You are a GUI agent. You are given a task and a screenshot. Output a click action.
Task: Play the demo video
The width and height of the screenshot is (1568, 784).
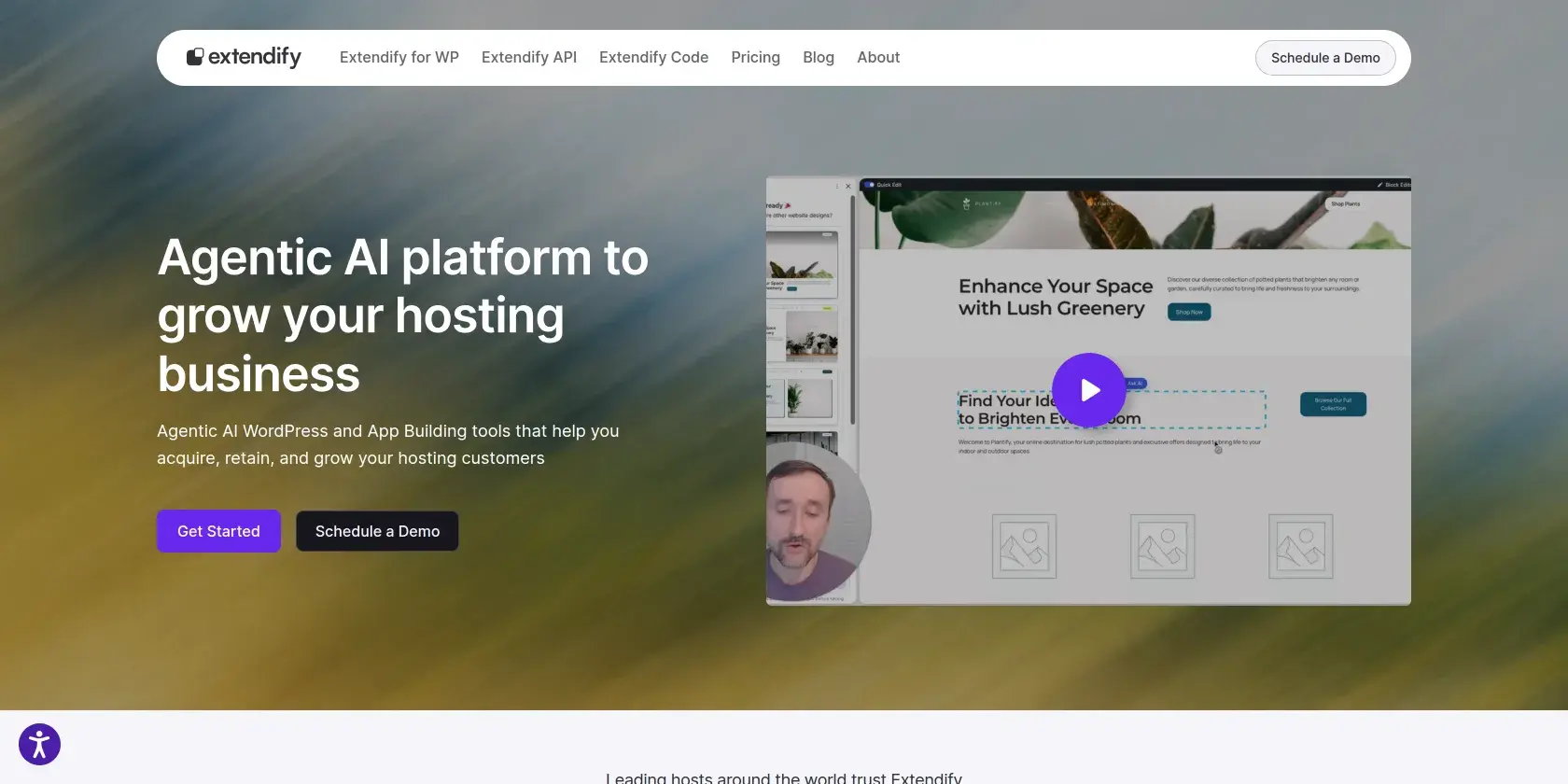pyautogui.click(x=1089, y=390)
